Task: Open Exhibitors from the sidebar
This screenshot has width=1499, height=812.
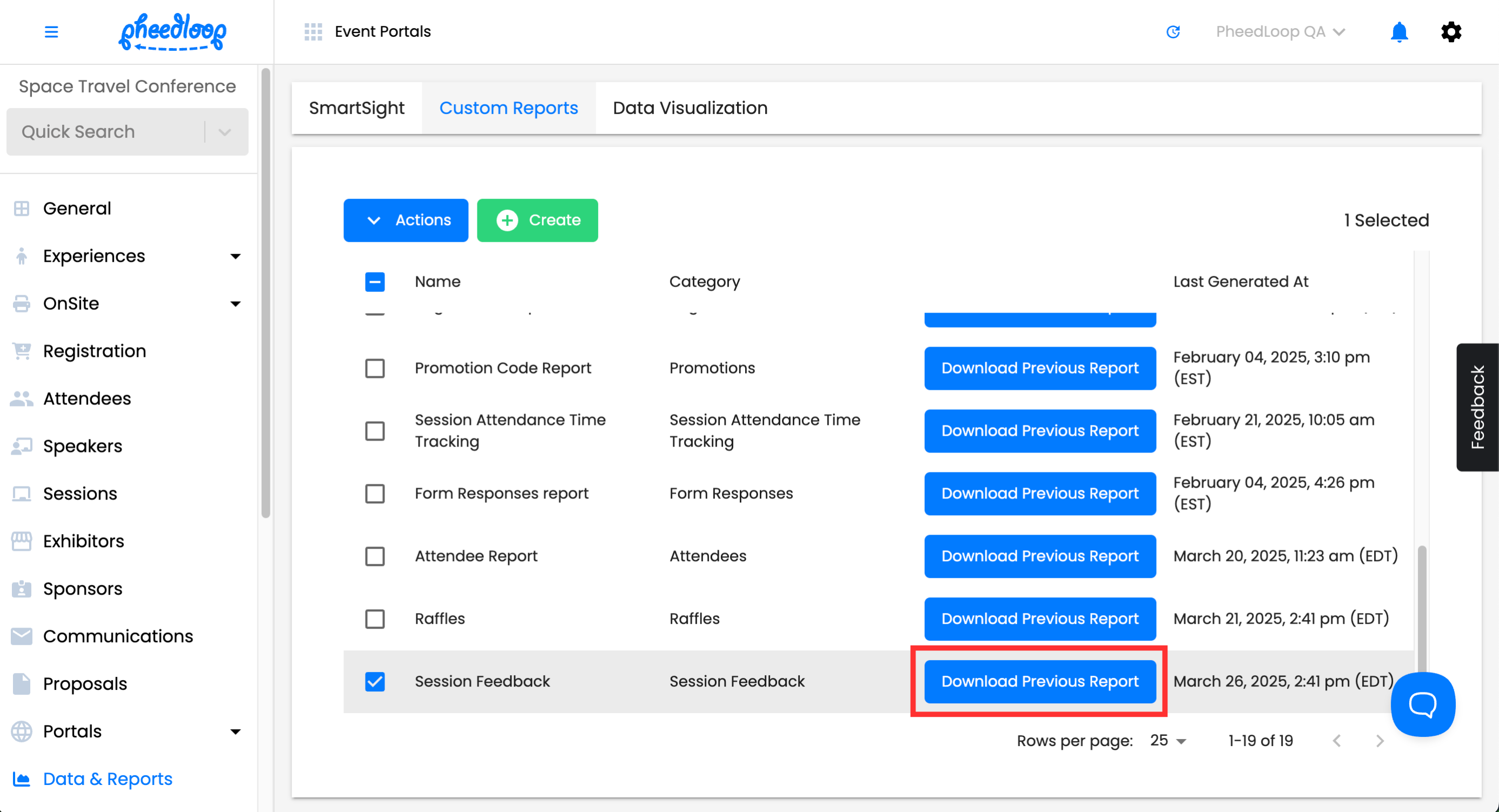Action: click(83, 541)
